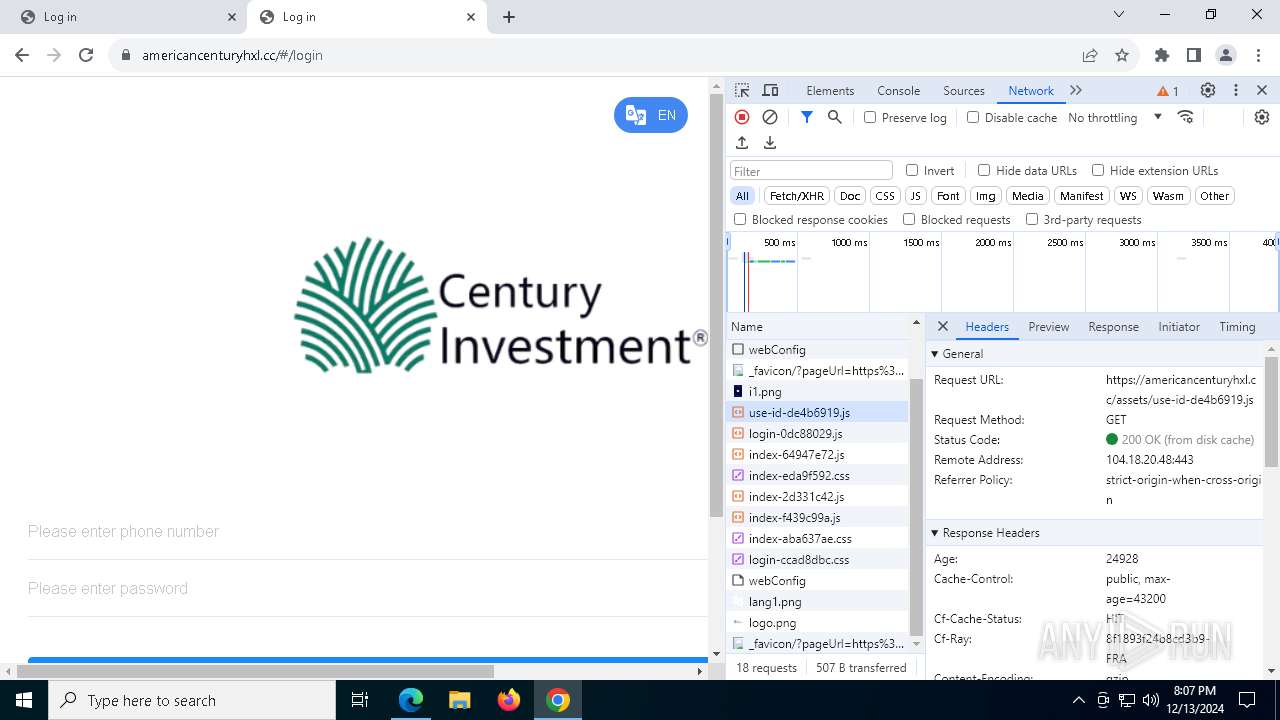The height and width of the screenshot is (720, 1280).
Task: Open File Explorer from taskbar
Action: tap(460, 700)
